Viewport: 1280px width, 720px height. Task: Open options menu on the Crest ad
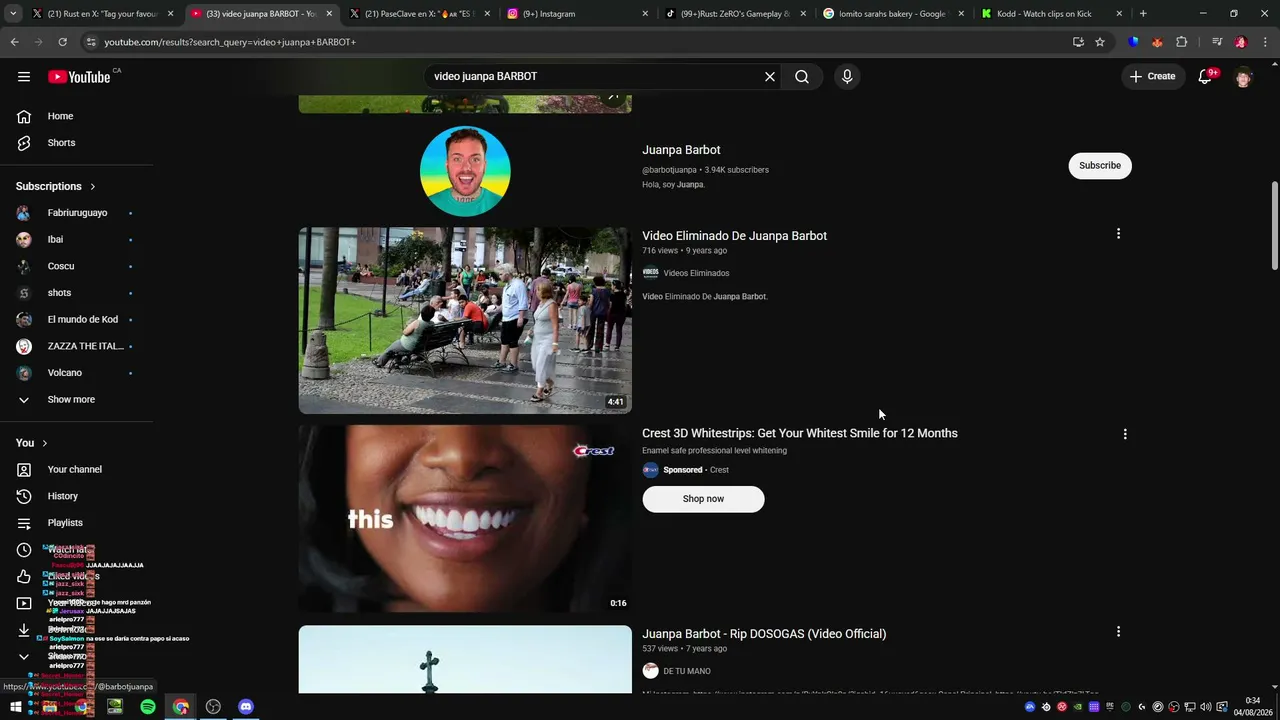1125,434
